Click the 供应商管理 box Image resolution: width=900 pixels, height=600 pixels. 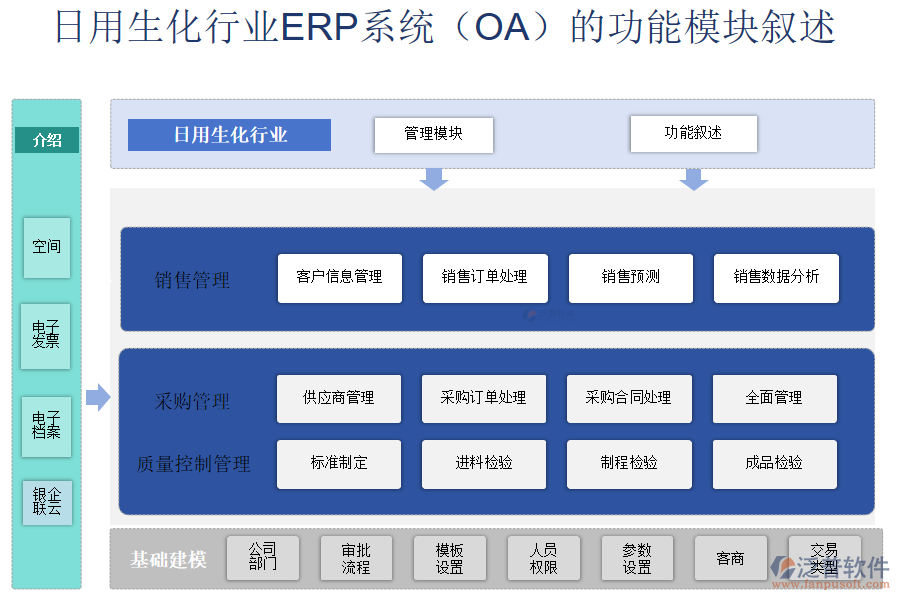click(338, 398)
